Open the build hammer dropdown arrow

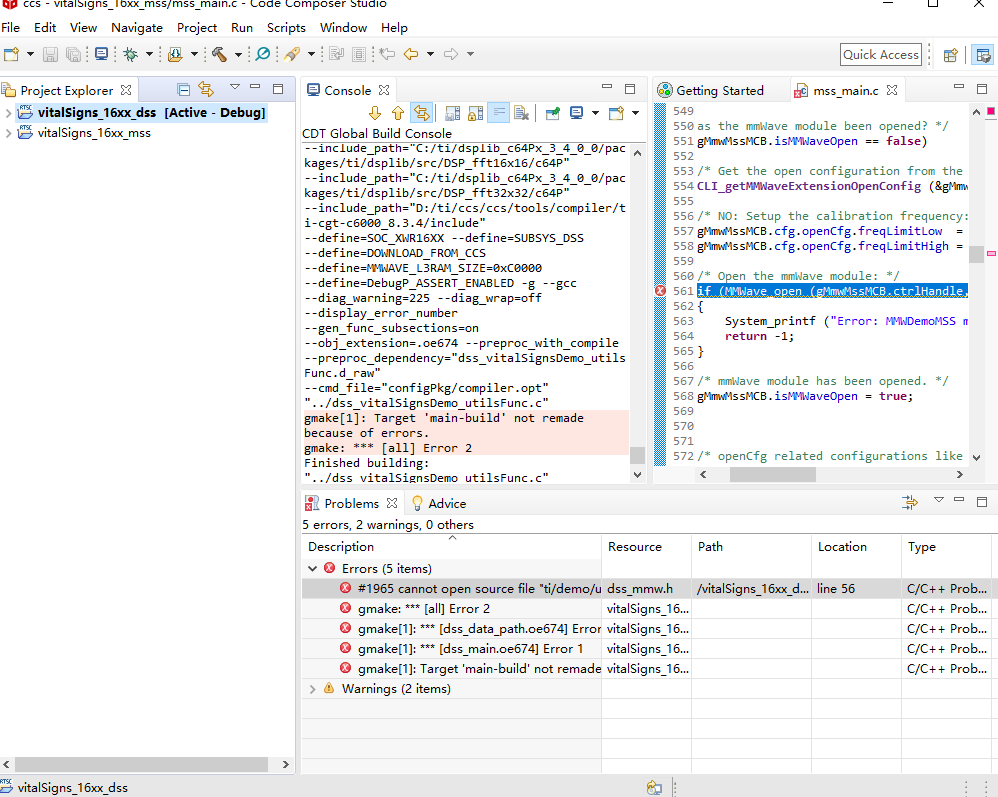click(238, 55)
